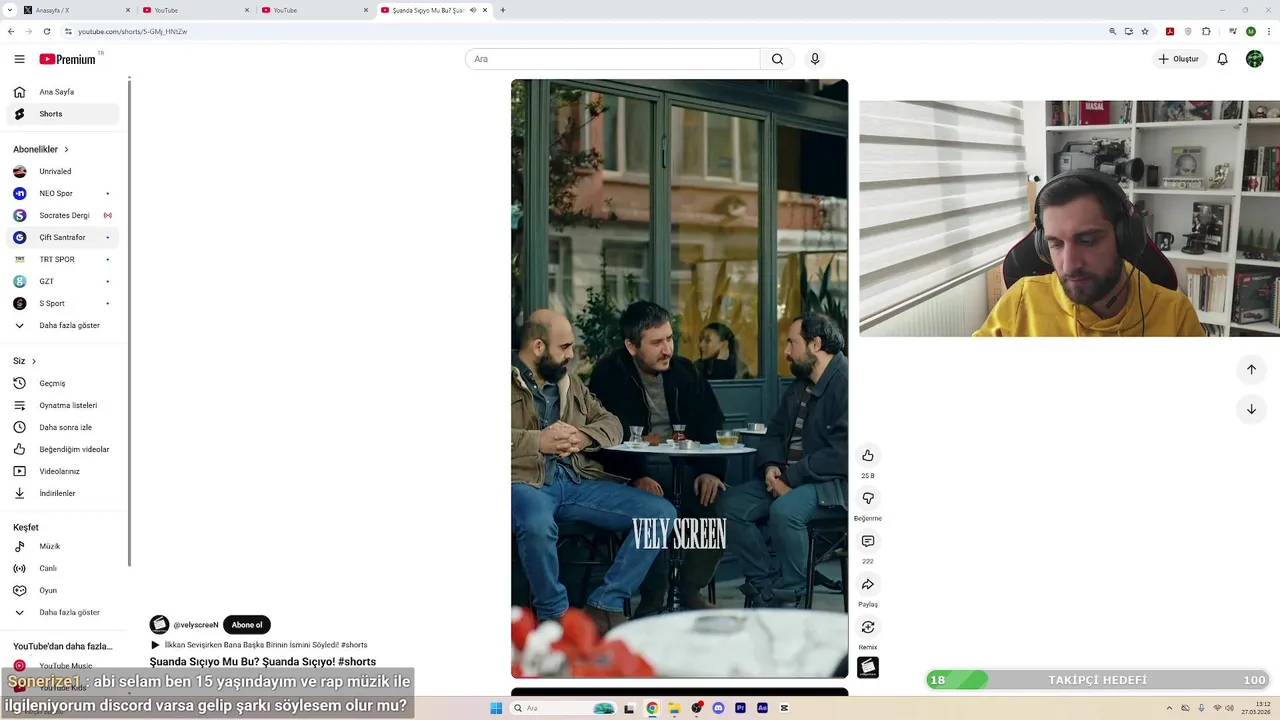
Task: Open NEO Spor channel
Action: point(64,193)
